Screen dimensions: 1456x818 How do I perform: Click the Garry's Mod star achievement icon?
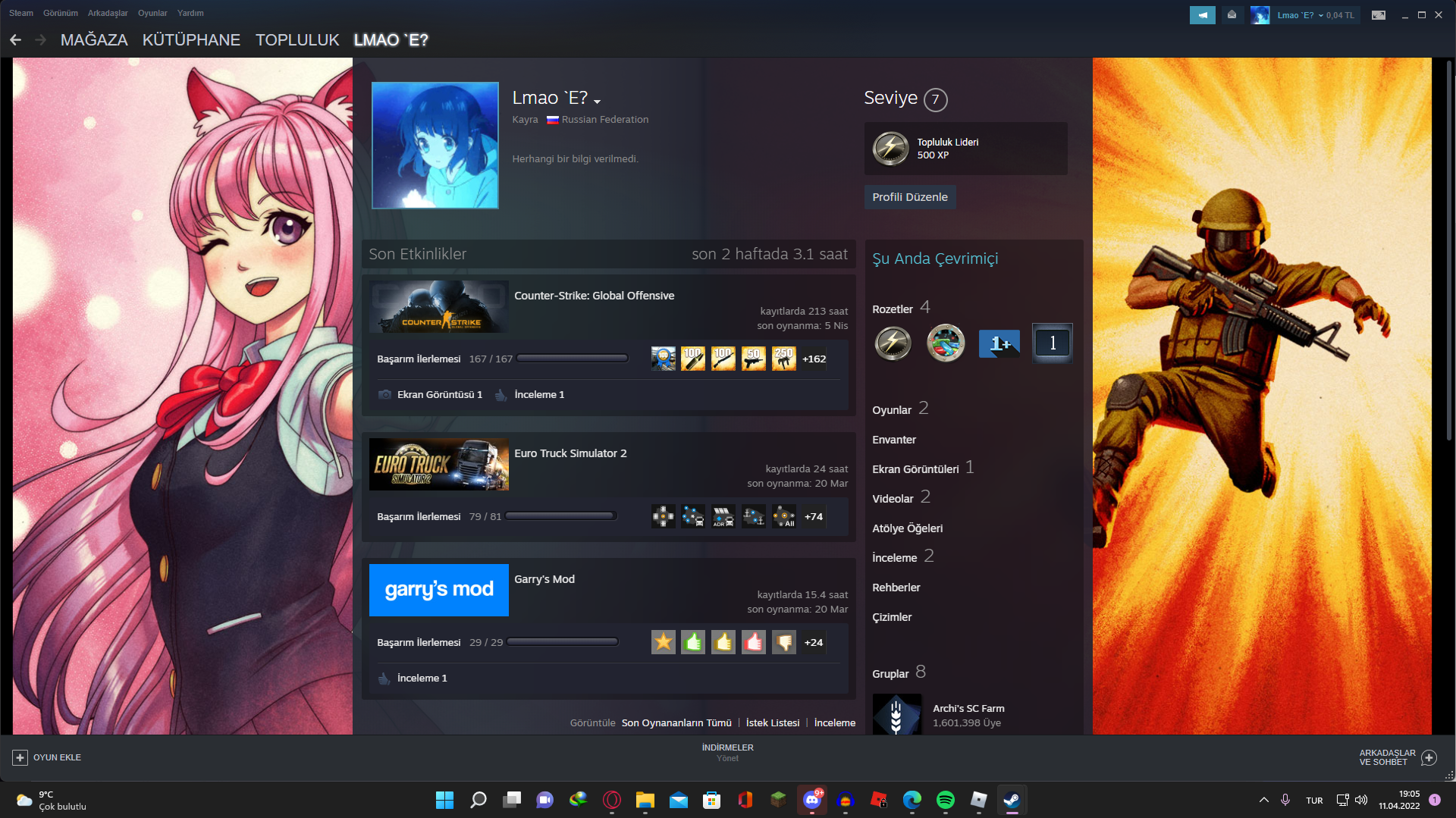664,642
